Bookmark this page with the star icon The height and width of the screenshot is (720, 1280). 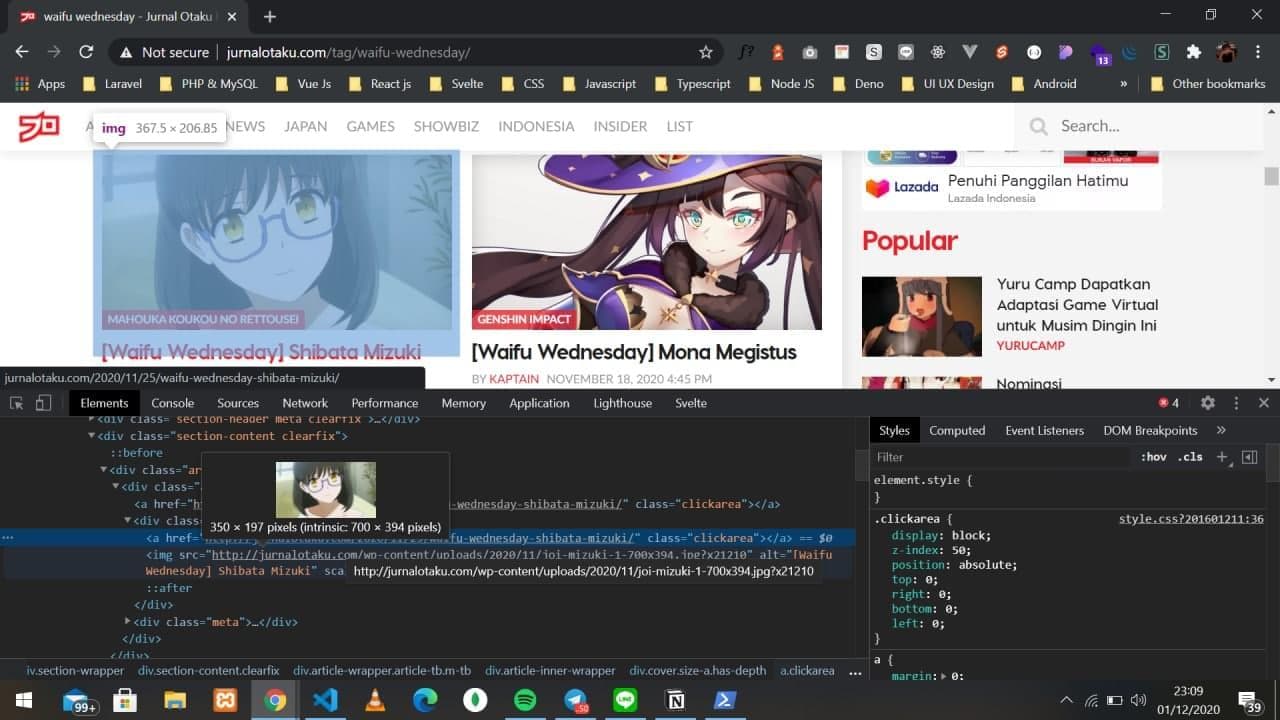(706, 52)
